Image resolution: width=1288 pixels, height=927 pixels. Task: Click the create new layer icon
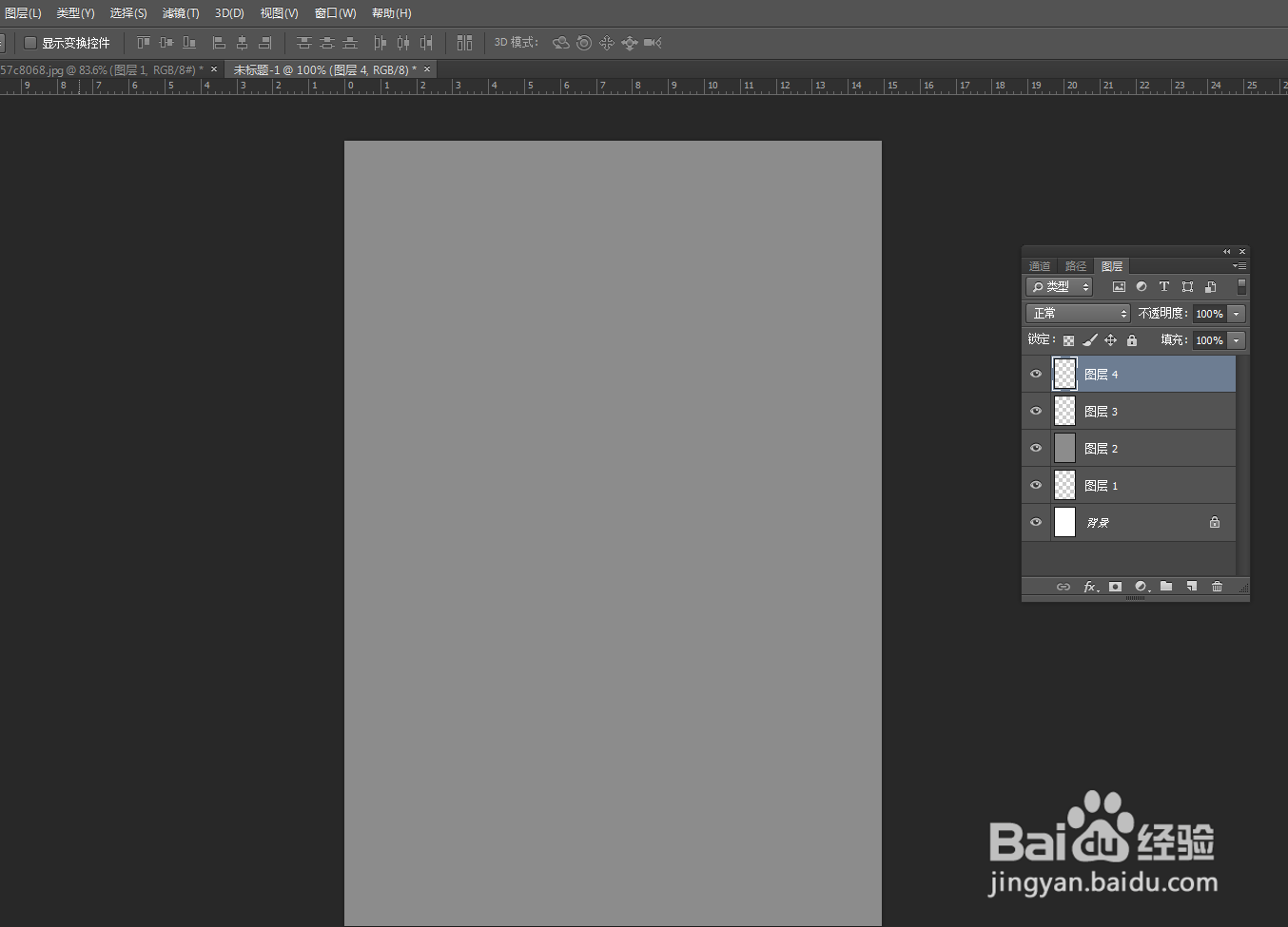pyautogui.click(x=1191, y=587)
